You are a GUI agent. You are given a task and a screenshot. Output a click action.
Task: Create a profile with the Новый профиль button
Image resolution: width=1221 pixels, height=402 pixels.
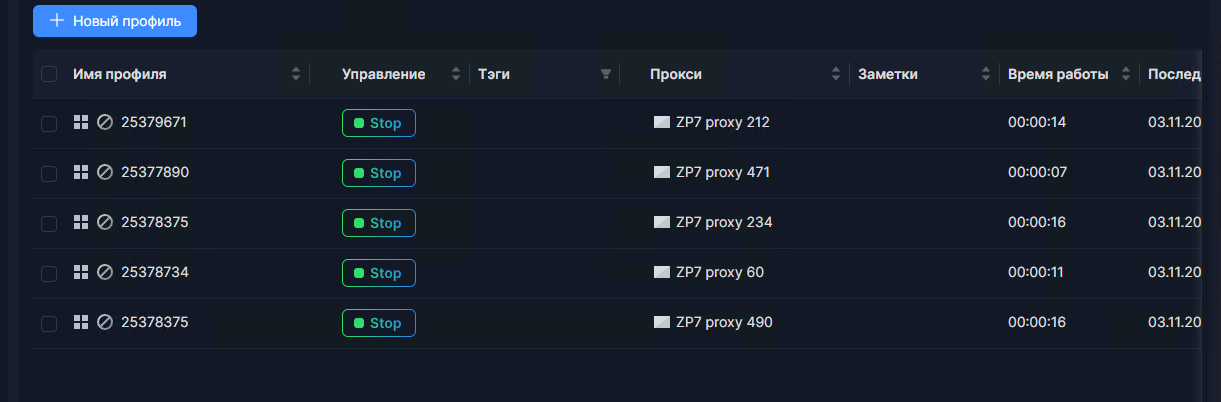coord(115,21)
